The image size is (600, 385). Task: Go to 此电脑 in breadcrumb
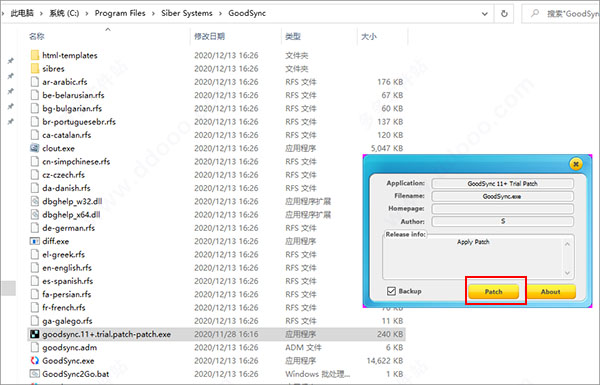22,13
